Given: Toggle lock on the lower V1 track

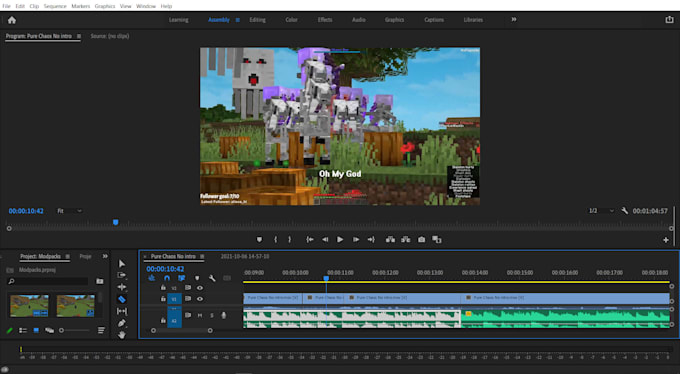Looking at the screenshot, I should coord(163,299).
